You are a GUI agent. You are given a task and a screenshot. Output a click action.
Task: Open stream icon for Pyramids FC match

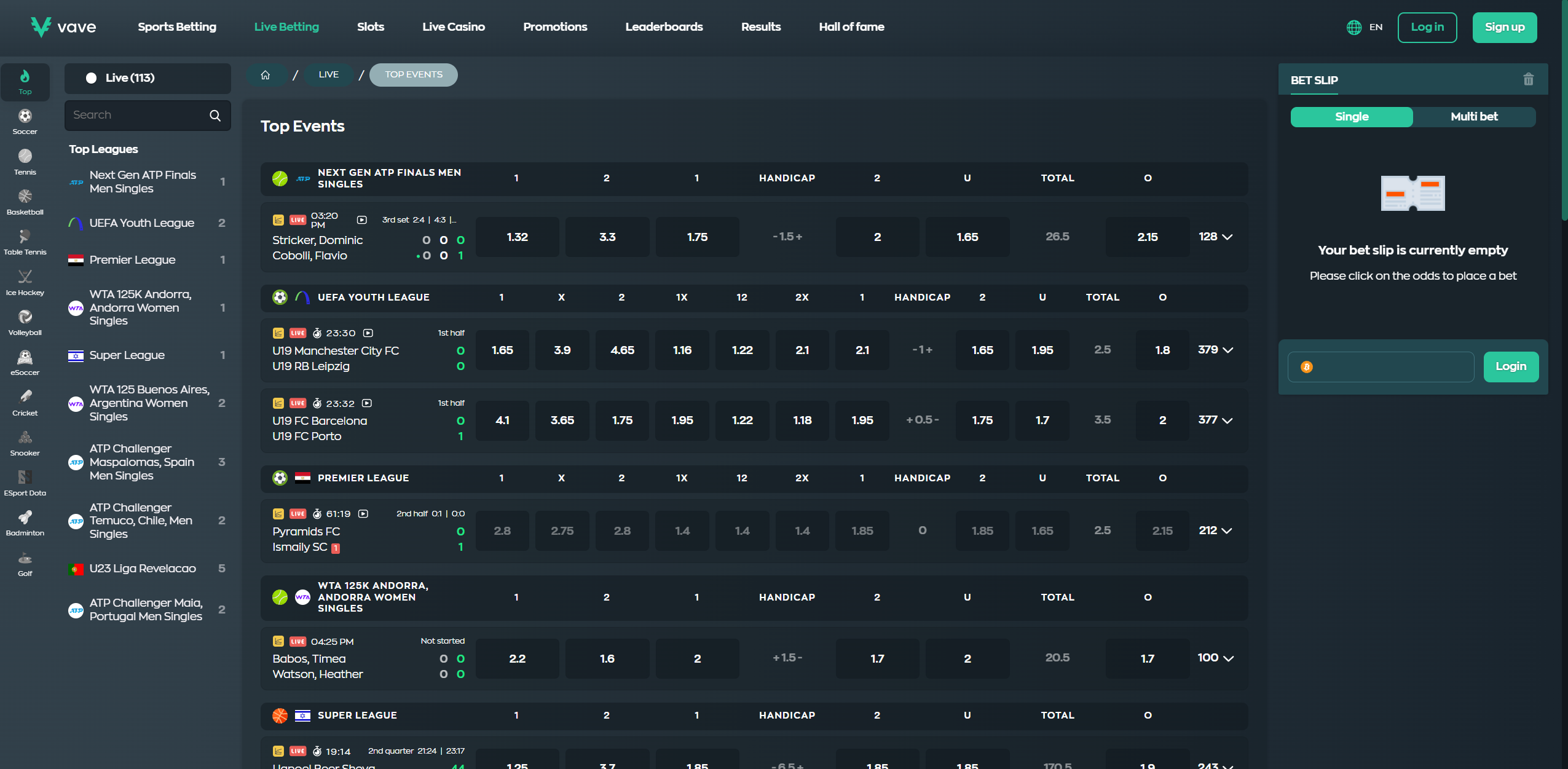point(363,514)
